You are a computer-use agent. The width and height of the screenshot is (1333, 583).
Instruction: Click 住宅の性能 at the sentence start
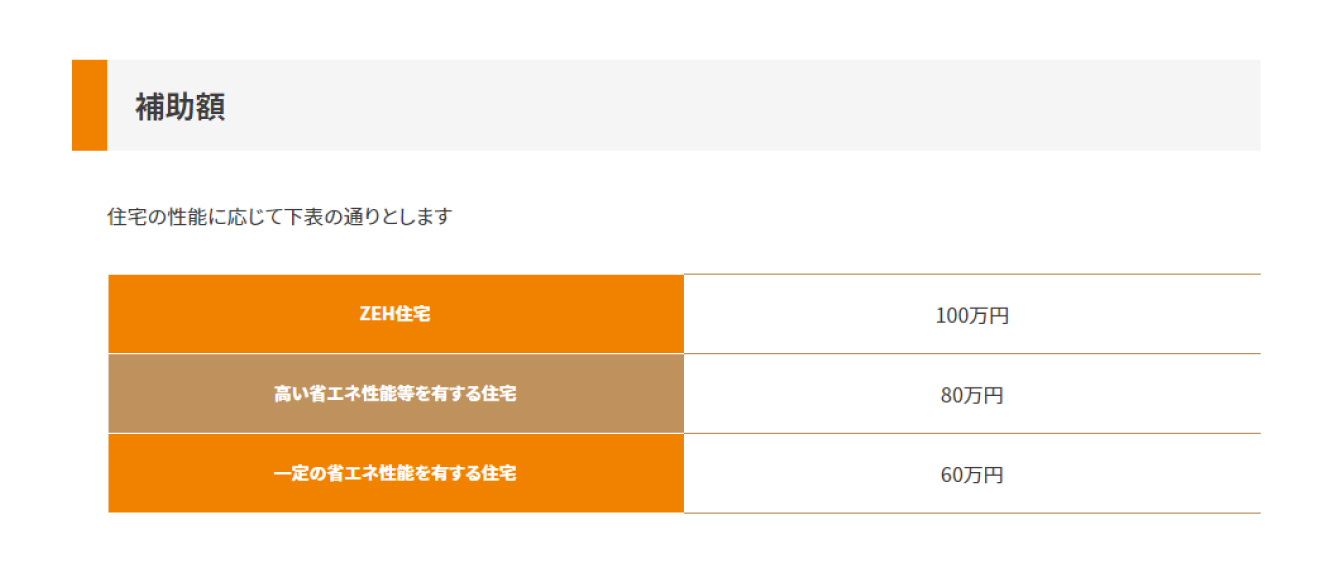click(152, 216)
